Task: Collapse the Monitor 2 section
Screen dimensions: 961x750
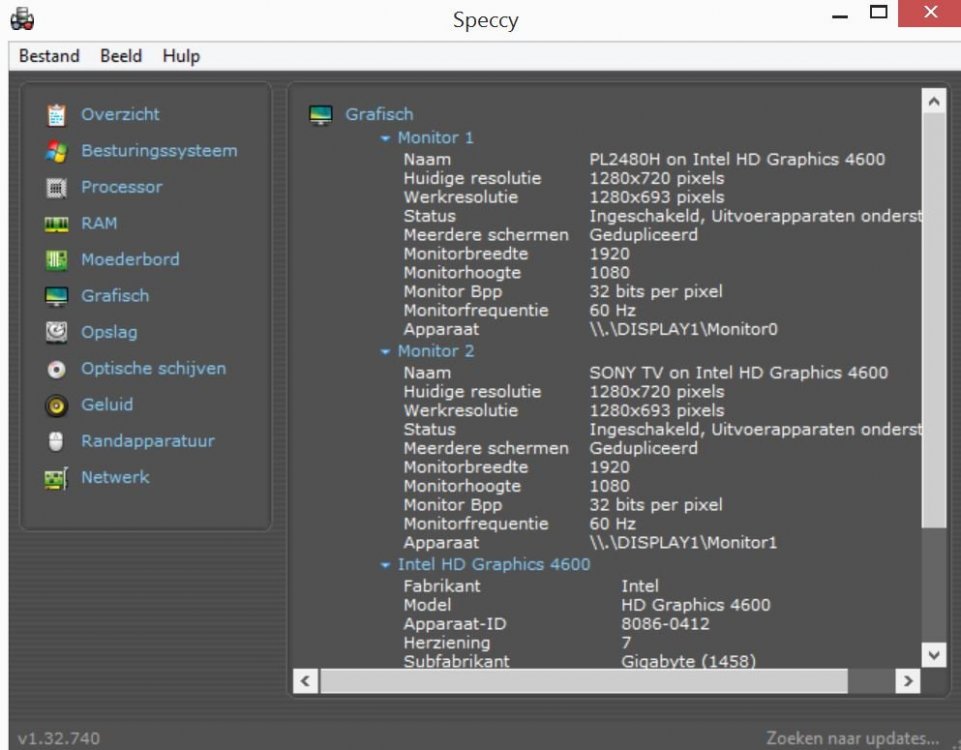Action: [386, 352]
